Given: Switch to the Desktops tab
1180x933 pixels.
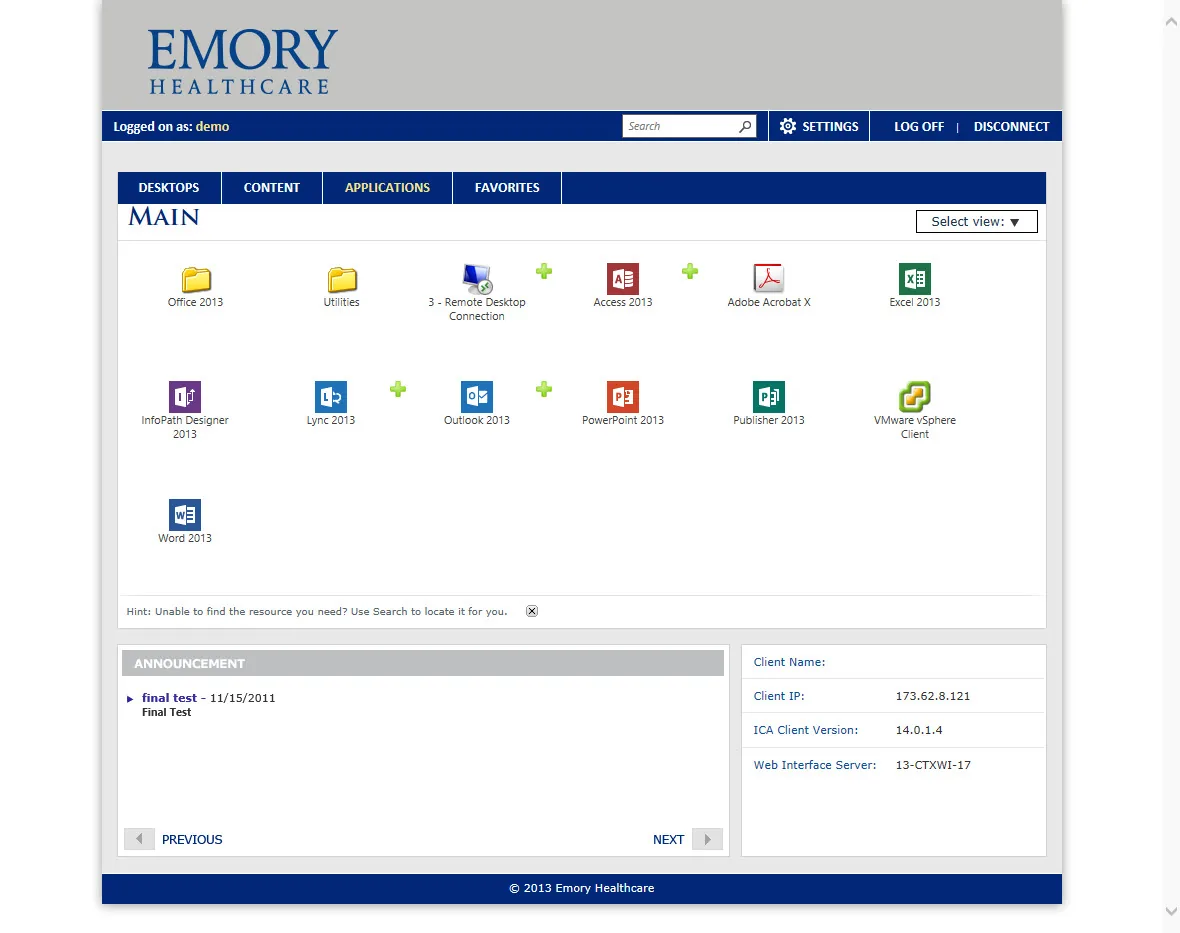Looking at the screenshot, I should [169, 187].
